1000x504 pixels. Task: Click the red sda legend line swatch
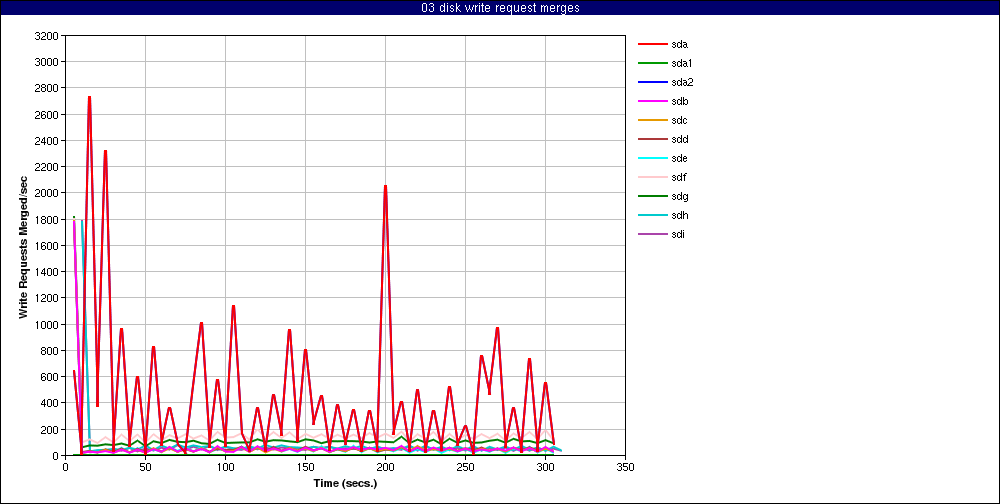(652, 44)
